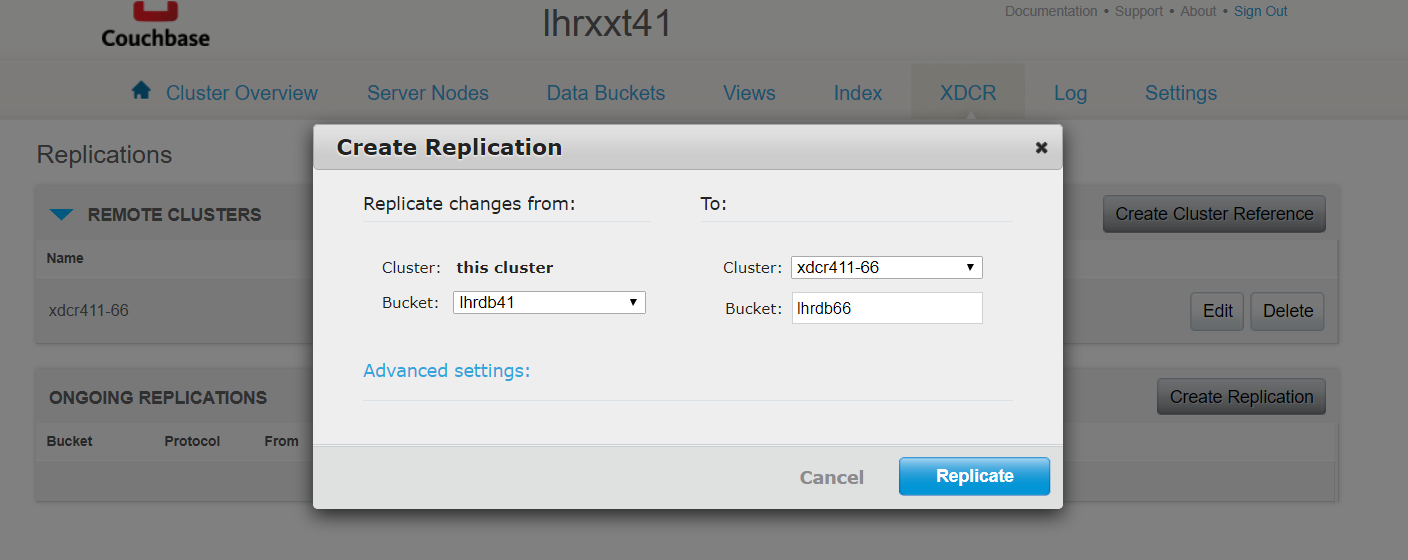Open the Documentation link

point(1051,12)
